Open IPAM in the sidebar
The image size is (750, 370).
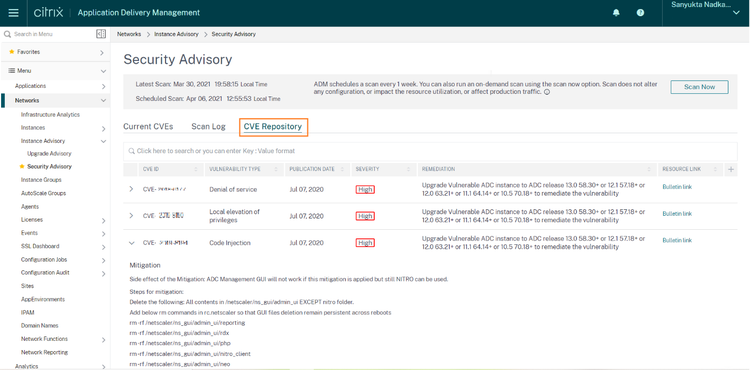pos(28,312)
